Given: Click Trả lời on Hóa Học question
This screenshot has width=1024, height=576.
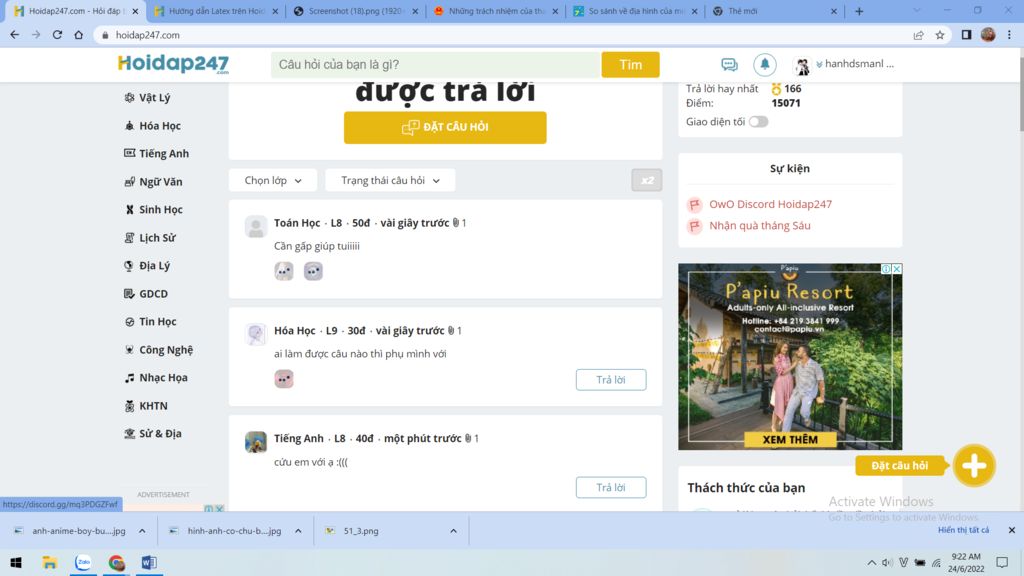Looking at the screenshot, I should pos(611,380).
